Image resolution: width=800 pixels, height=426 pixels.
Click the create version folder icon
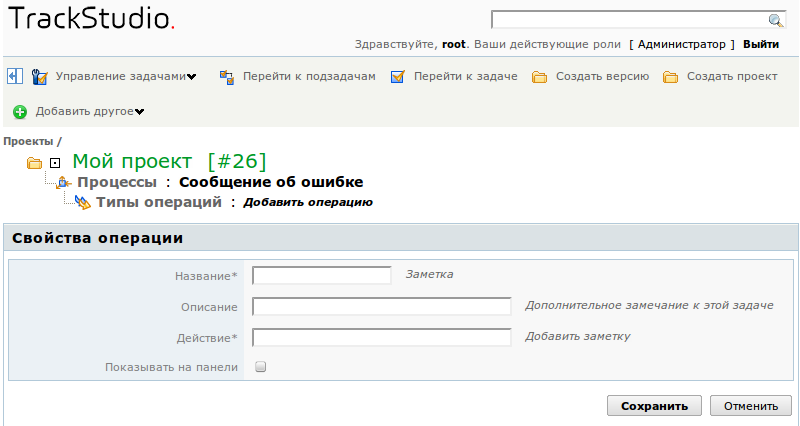[540, 77]
